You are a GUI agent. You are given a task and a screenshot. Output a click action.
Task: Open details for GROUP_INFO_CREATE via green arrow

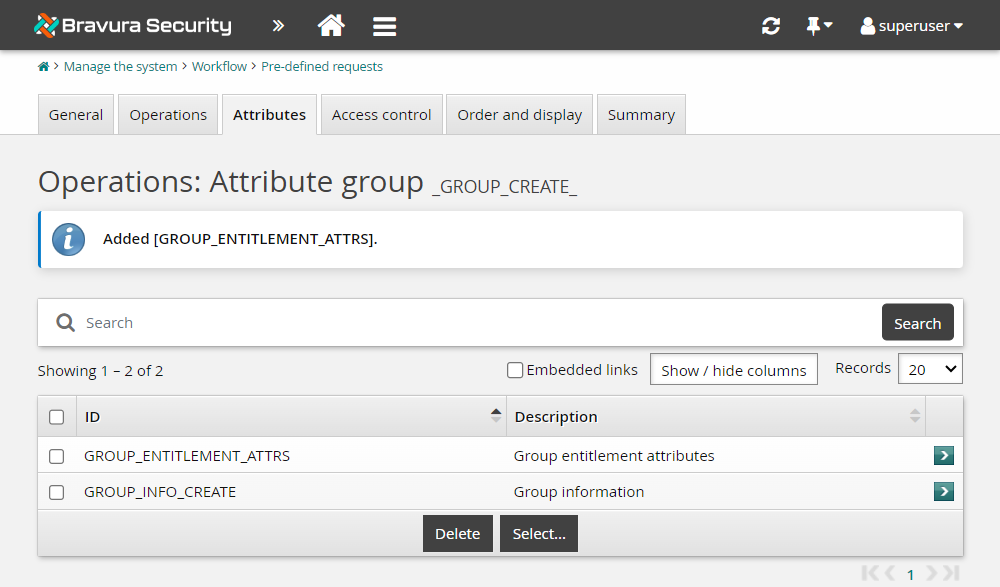943,491
